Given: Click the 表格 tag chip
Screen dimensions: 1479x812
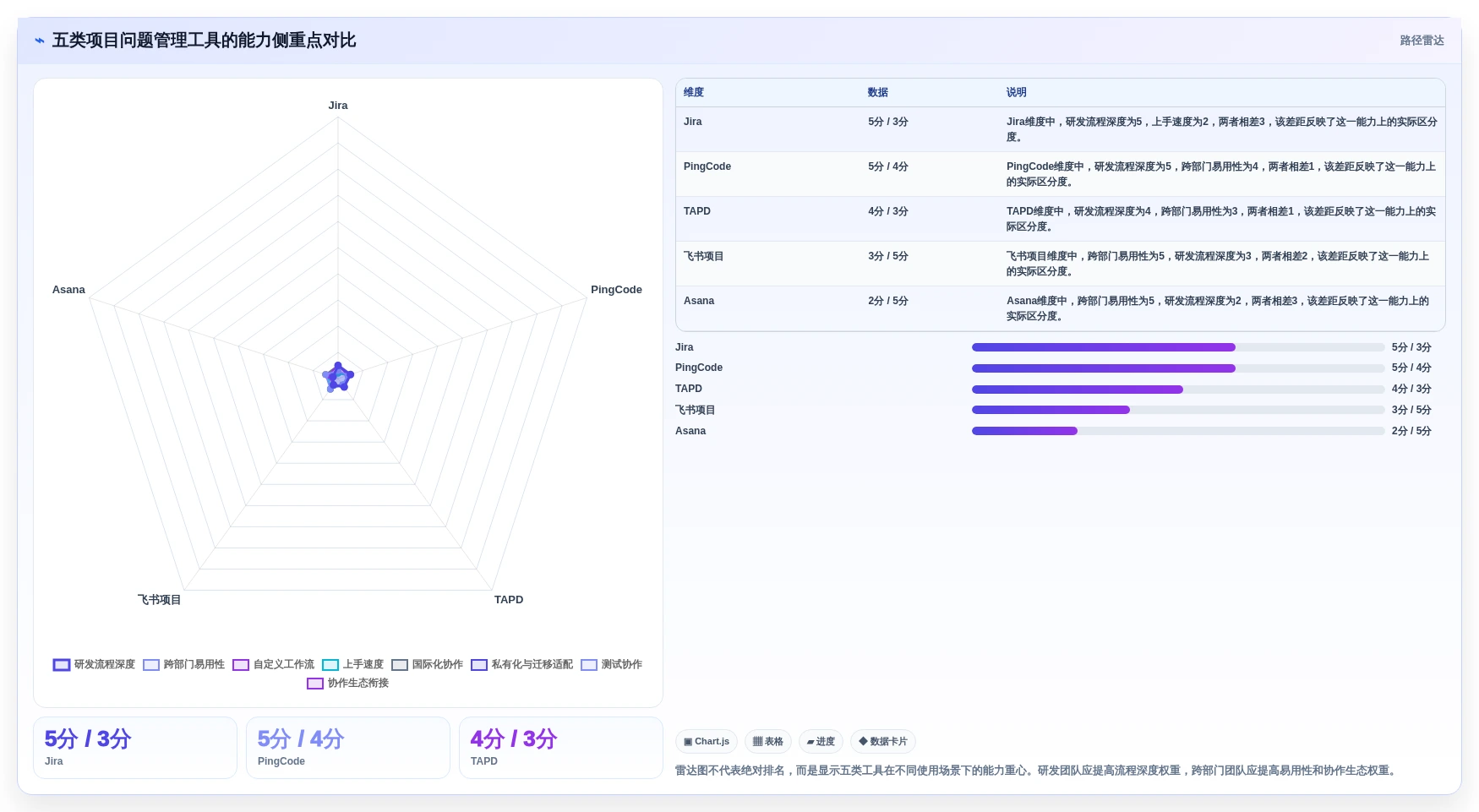Looking at the screenshot, I should (768, 741).
